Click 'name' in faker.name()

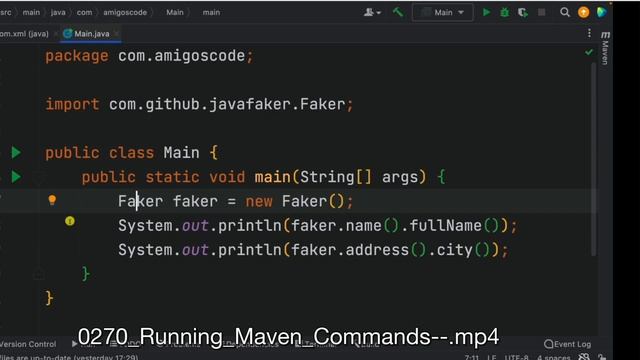tap(363, 226)
